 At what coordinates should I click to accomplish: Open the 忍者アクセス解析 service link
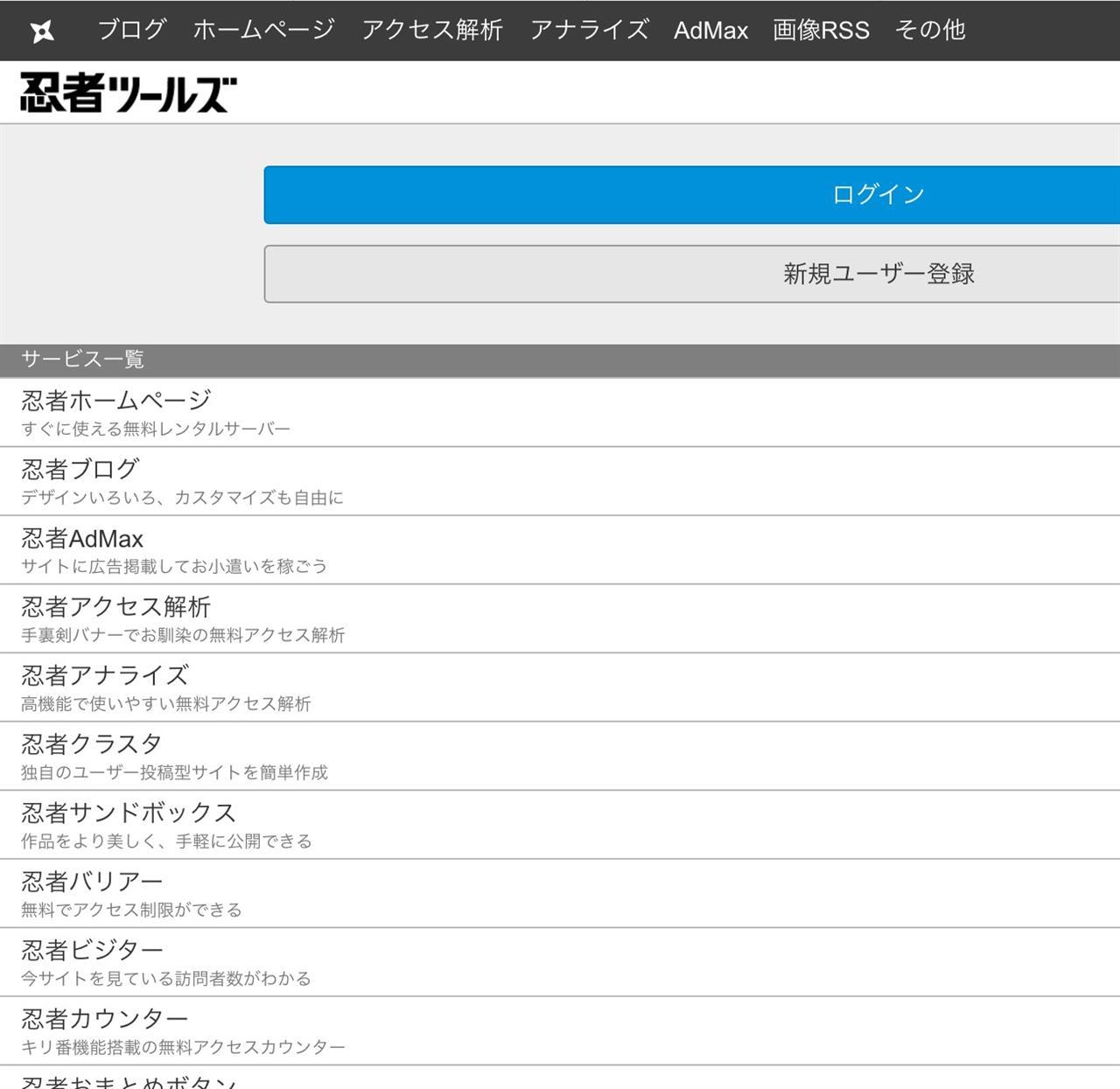560,618
